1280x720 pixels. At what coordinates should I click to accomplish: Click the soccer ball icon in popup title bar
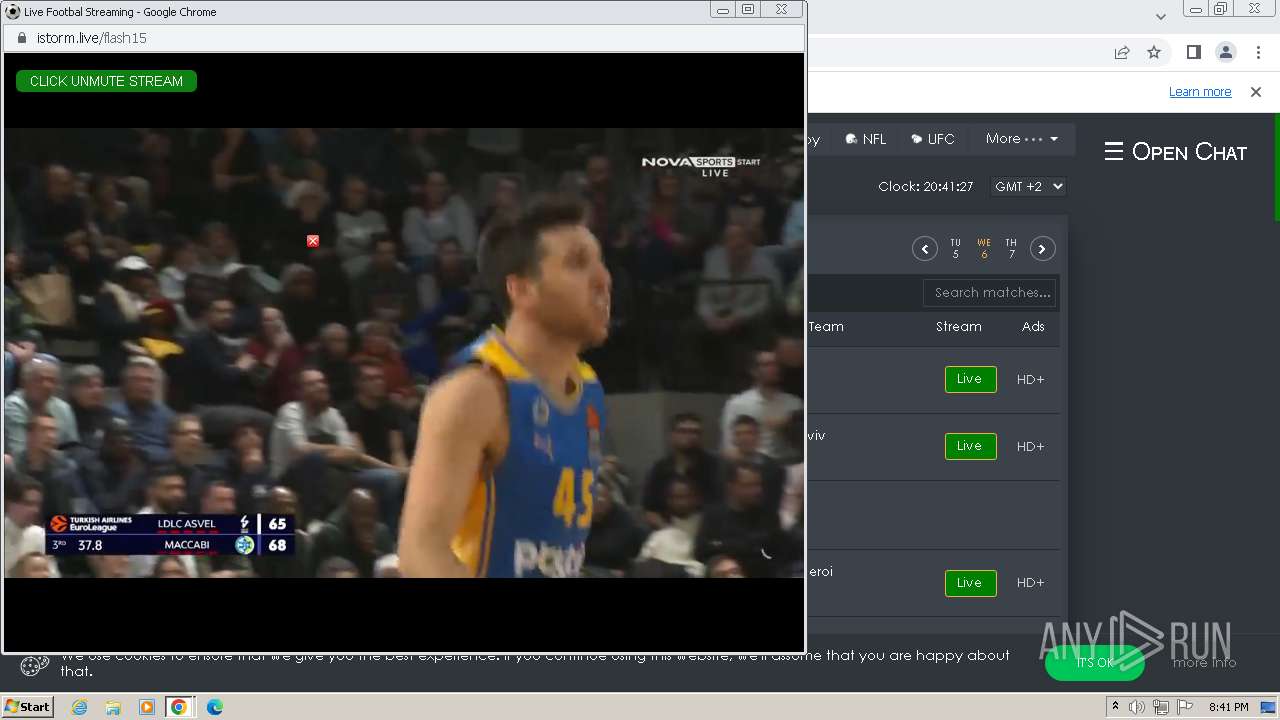[x=13, y=12]
